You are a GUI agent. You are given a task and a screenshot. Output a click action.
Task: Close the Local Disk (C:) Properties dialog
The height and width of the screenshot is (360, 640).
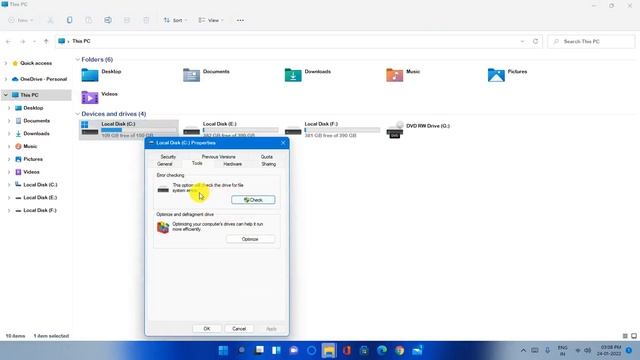[x=283, y=143]
